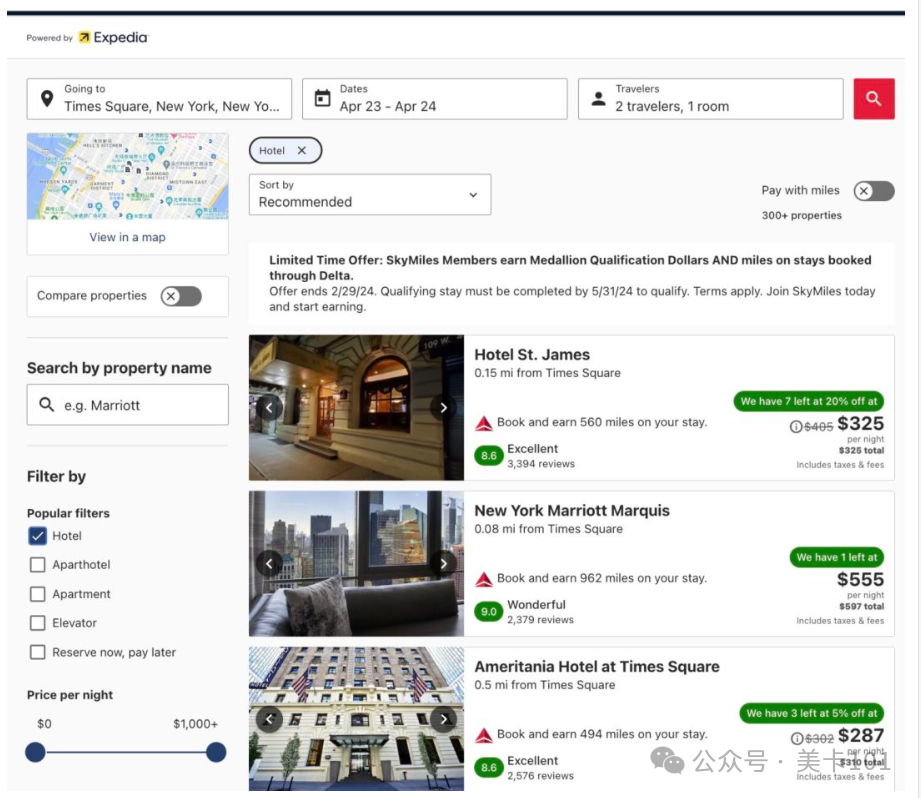Check the Elevator filter checkbox
The image size is (921, 798).
pyautogui.click(x=38, y=622)
